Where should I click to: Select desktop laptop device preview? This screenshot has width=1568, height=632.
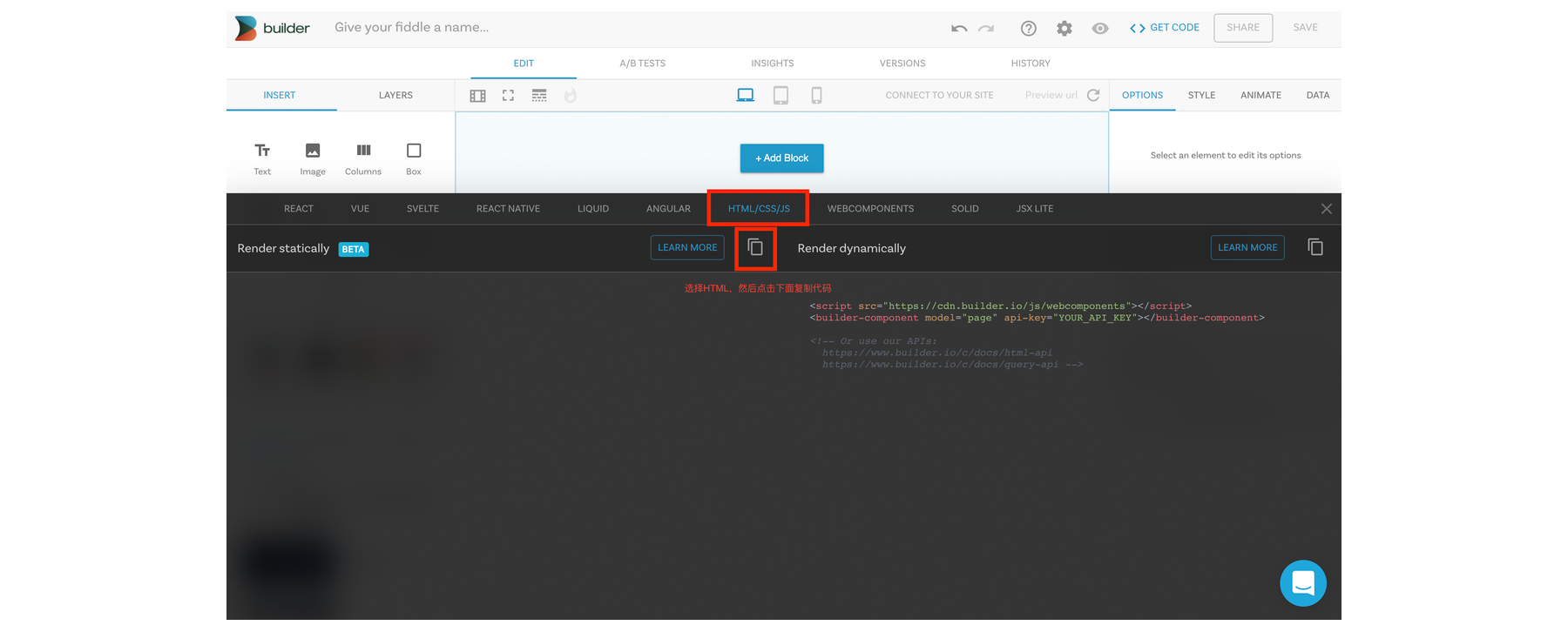[746, 95]
